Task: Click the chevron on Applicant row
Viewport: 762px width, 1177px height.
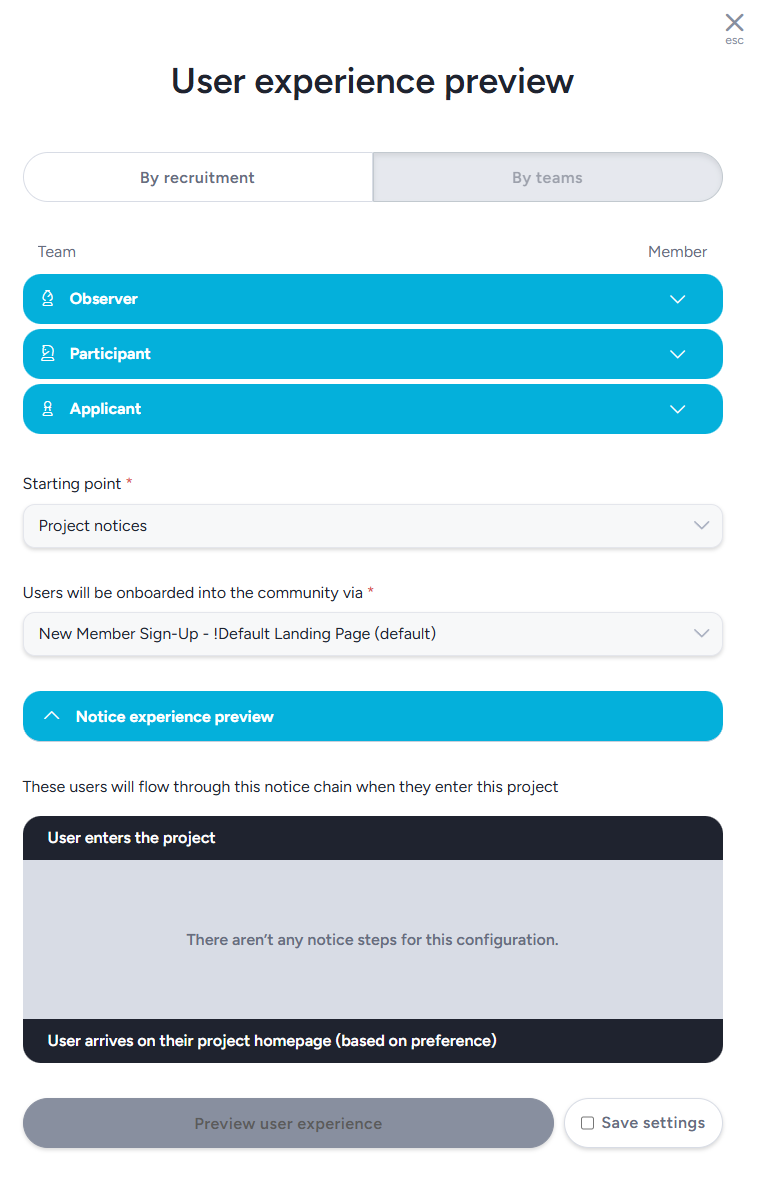Action: coord(678,409)
